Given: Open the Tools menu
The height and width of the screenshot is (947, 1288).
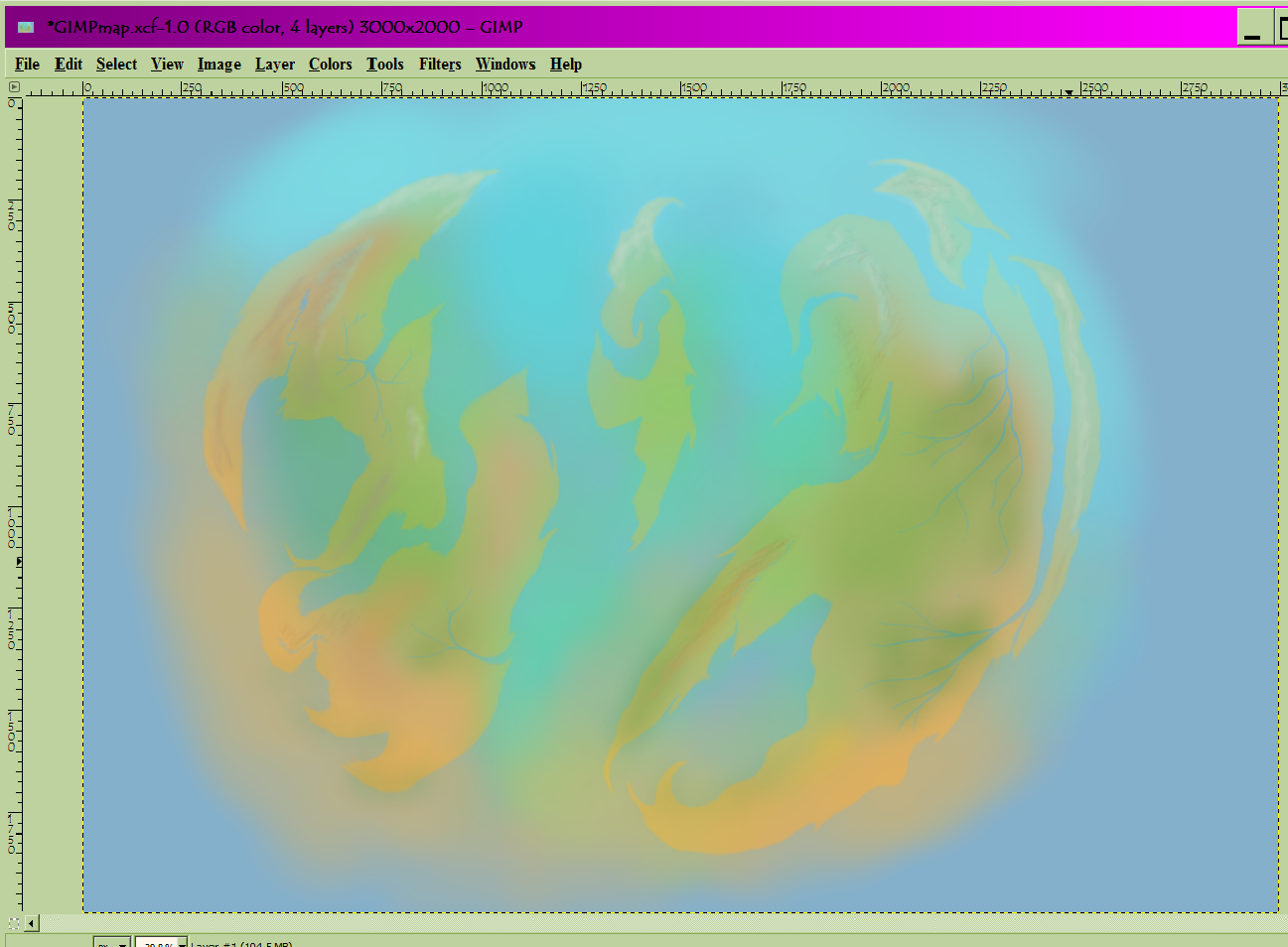Looking at the screenshot, I should point(384,64).
